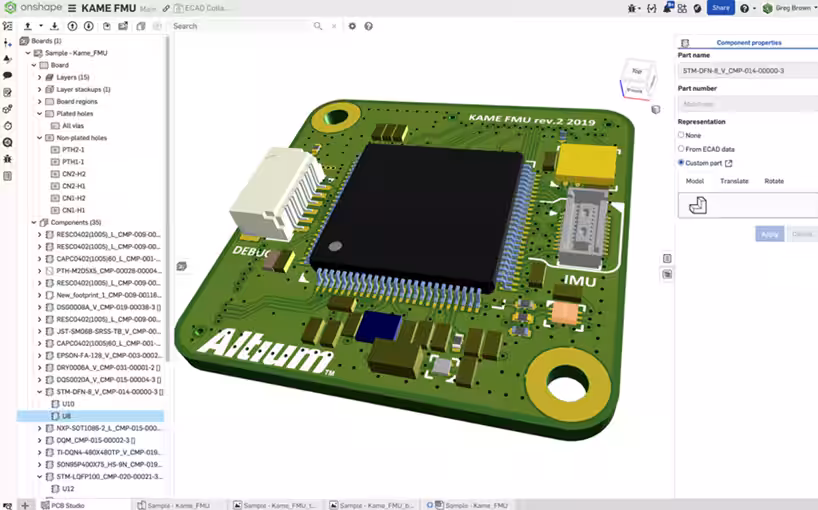Clear the search with the X icon
The height and width of the screenshot is (510, 818).
click(x=334, y=26)
